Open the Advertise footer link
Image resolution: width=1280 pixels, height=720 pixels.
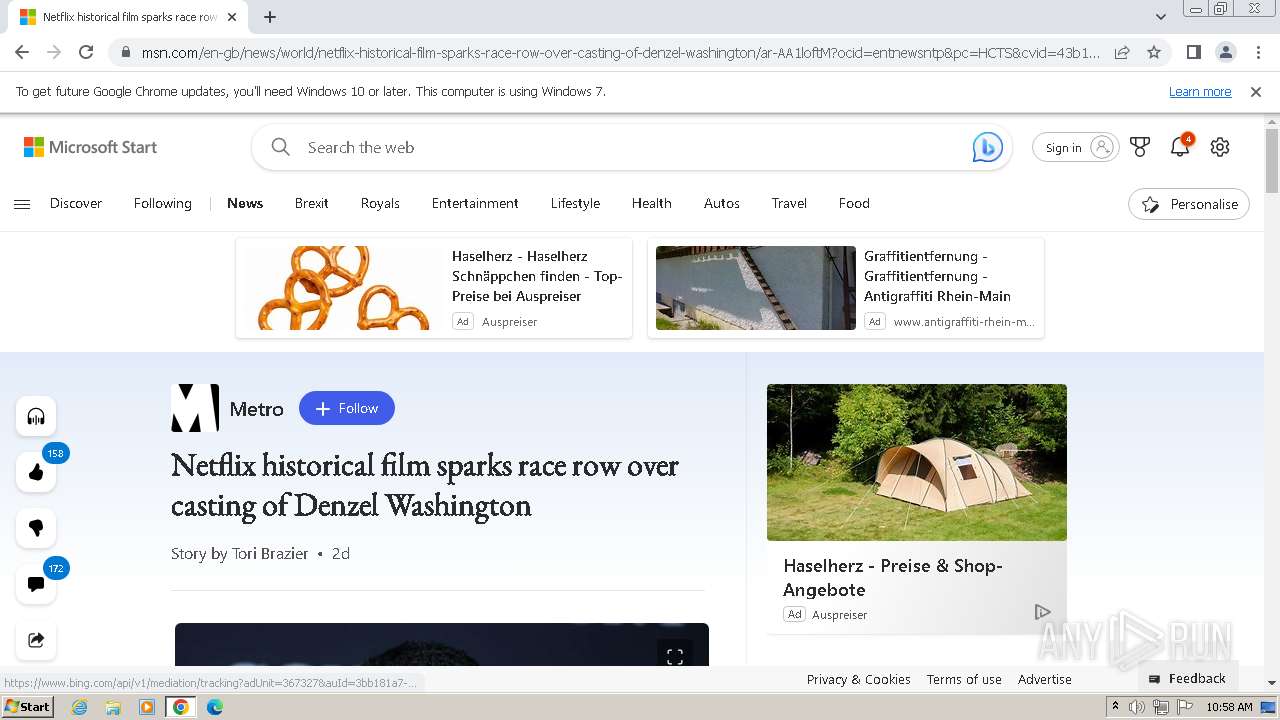point(1045,679)
